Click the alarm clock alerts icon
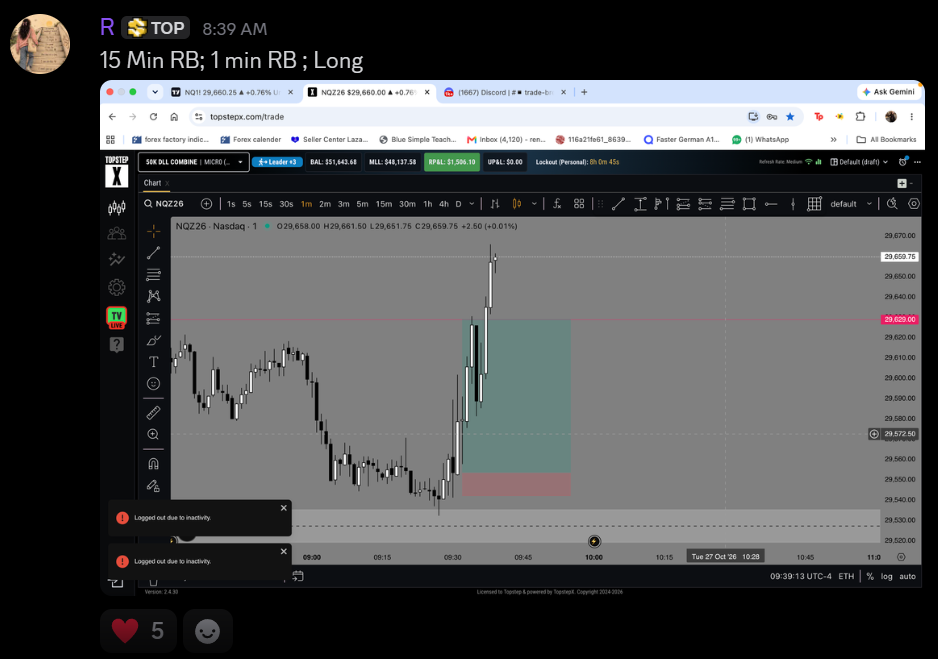This screenshot has height=659, width=938. (x=903, y=162)
